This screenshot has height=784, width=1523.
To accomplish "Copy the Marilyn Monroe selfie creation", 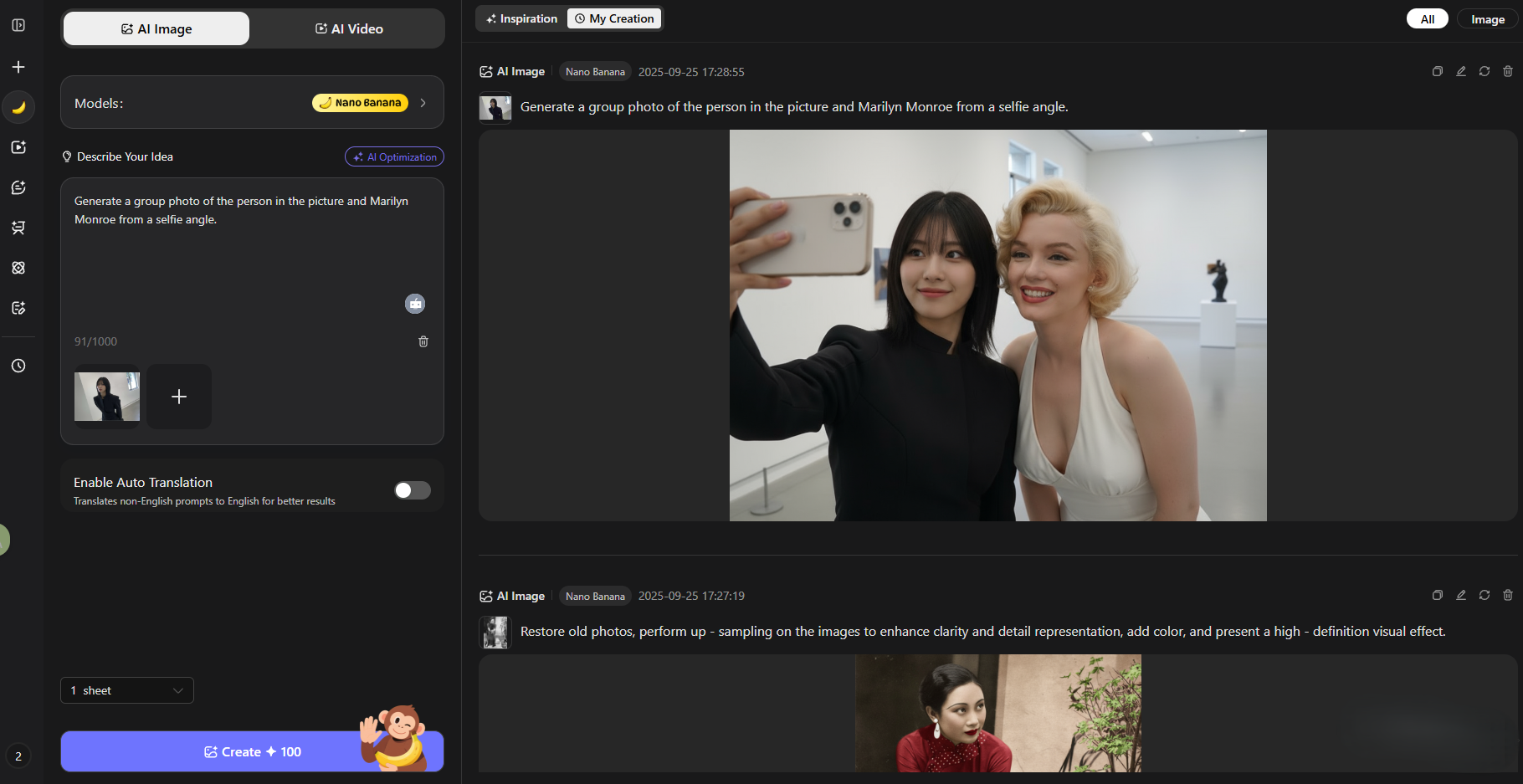I will point(1437,72).
